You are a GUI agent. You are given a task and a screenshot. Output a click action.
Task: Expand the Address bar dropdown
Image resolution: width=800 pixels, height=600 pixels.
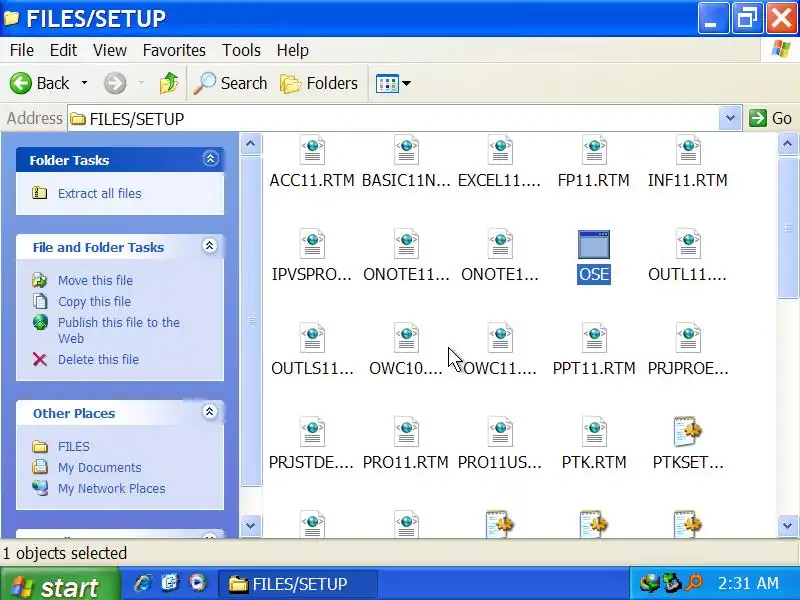(730, 118)
